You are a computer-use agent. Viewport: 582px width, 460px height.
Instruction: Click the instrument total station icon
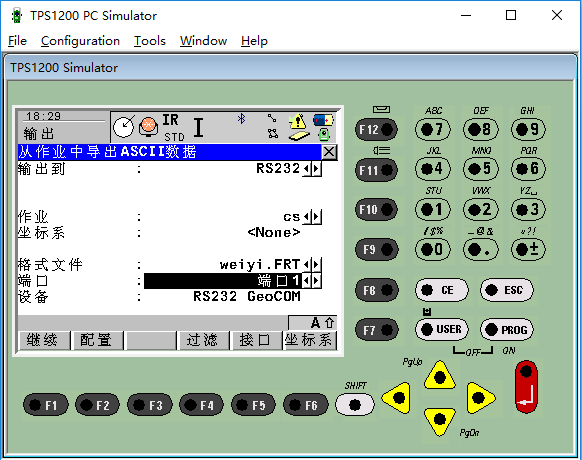pos(324,134)
